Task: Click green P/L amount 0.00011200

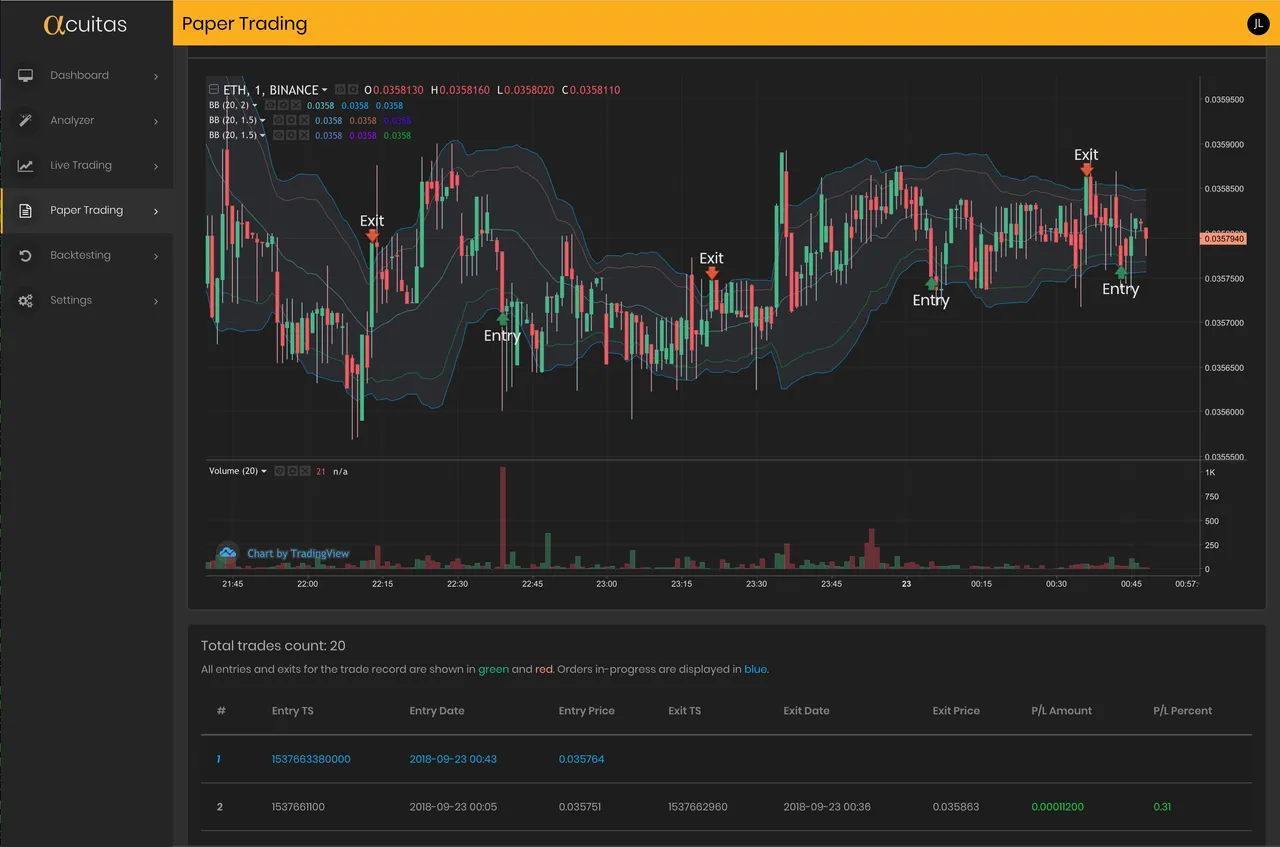Action: point(1057,807)
